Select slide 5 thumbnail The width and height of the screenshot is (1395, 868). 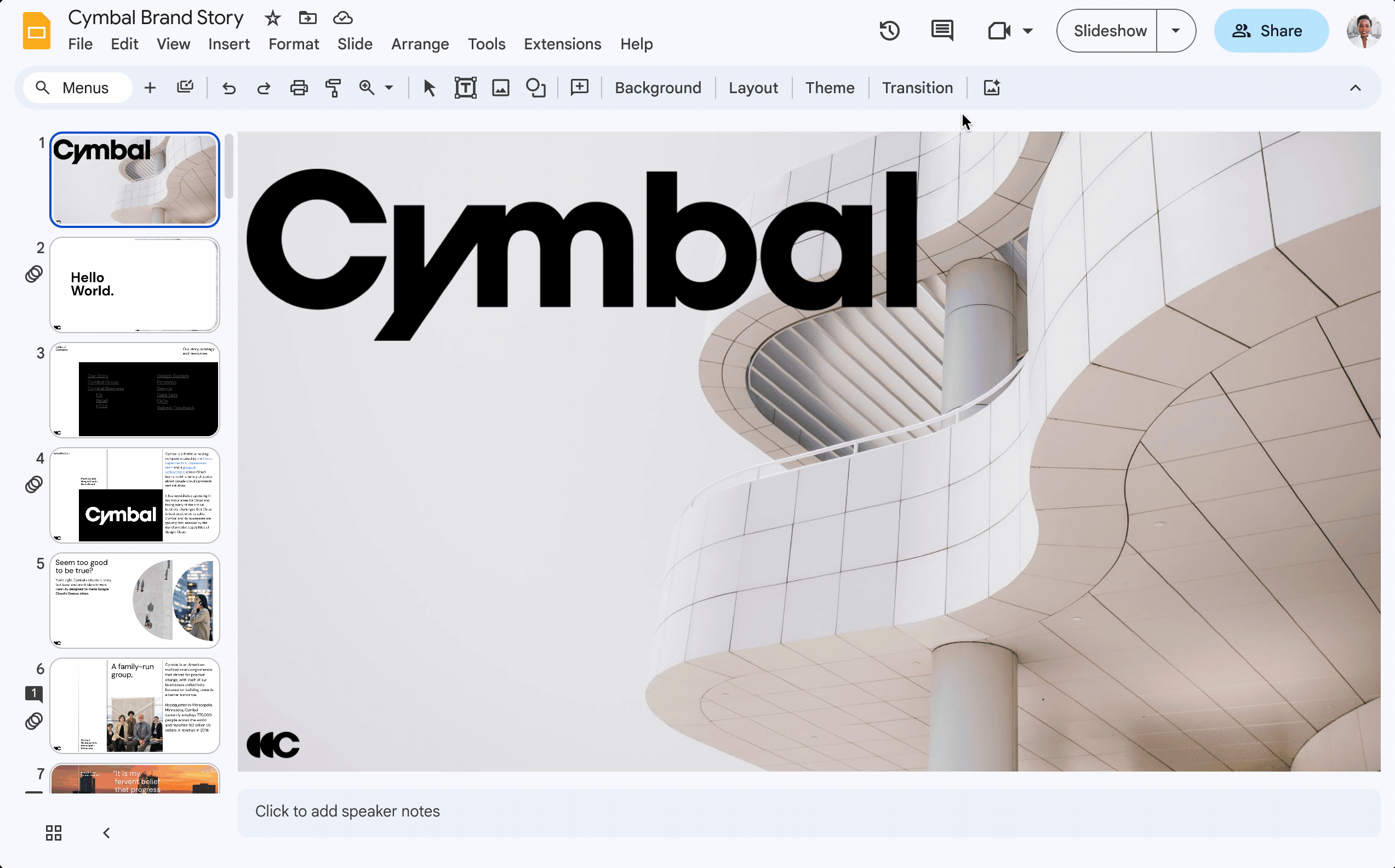[x=135, y=599]
